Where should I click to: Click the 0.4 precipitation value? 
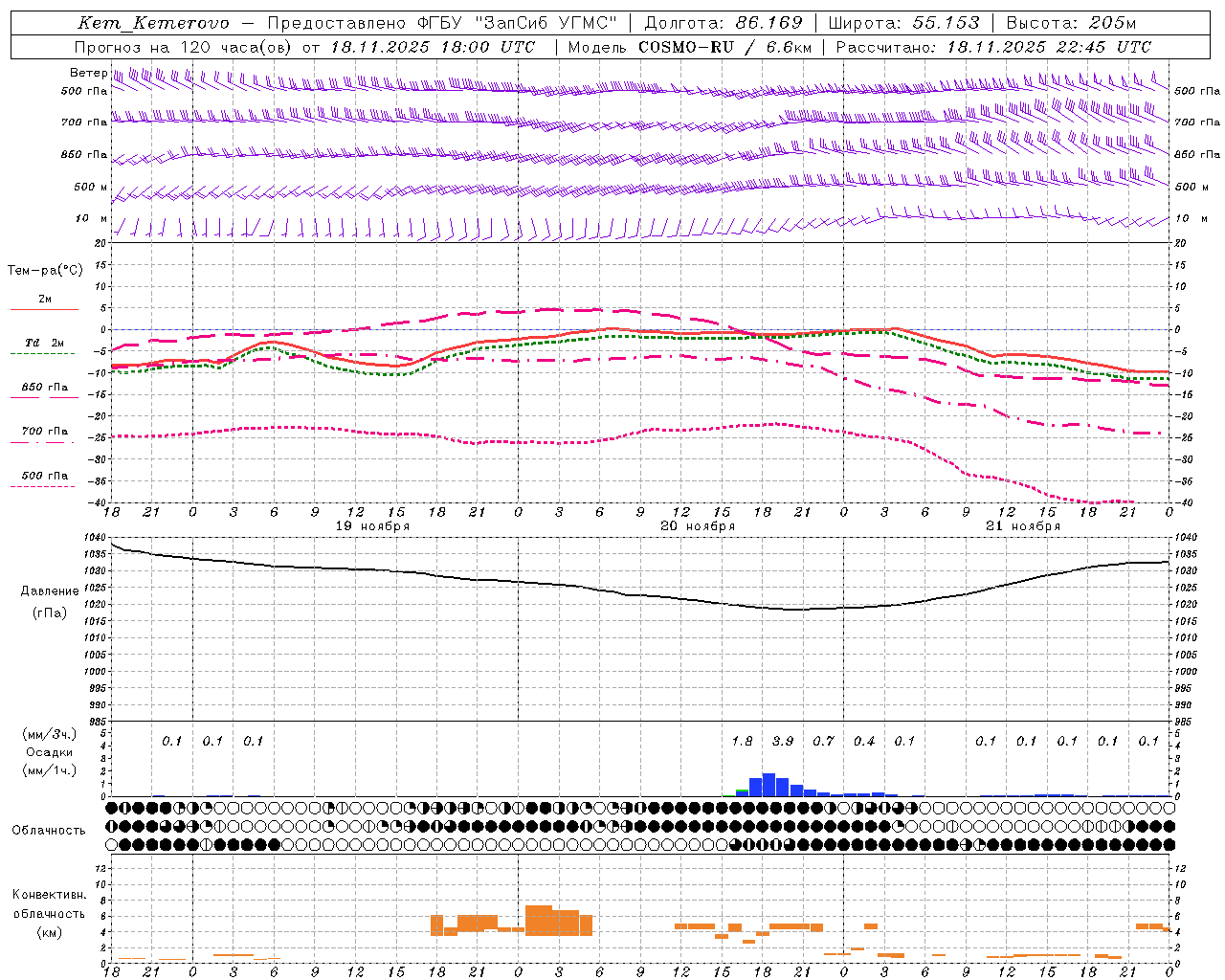(864, 741)
